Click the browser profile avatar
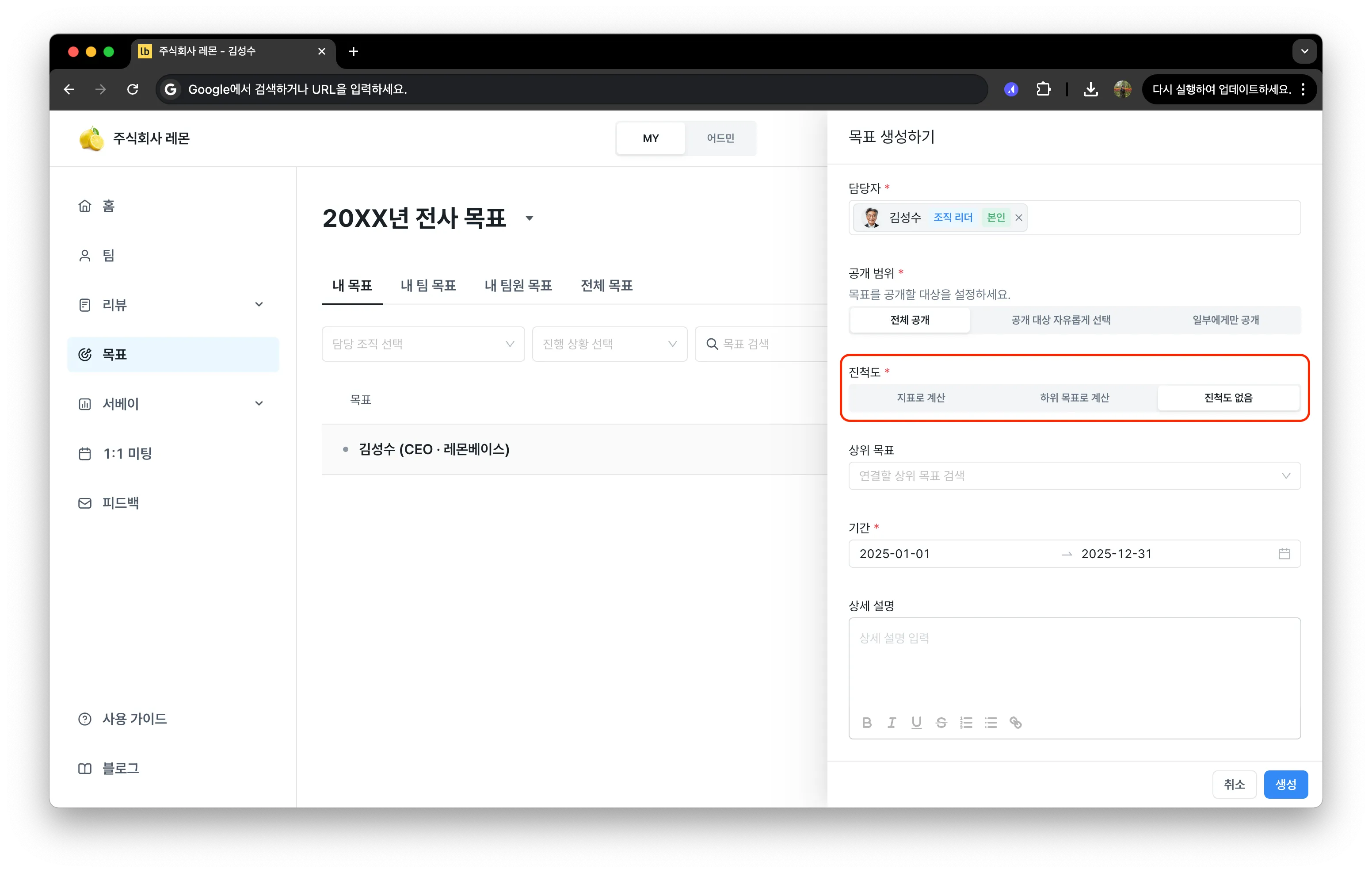This screenshot has height=873, width=1372. click(1122, 89)
